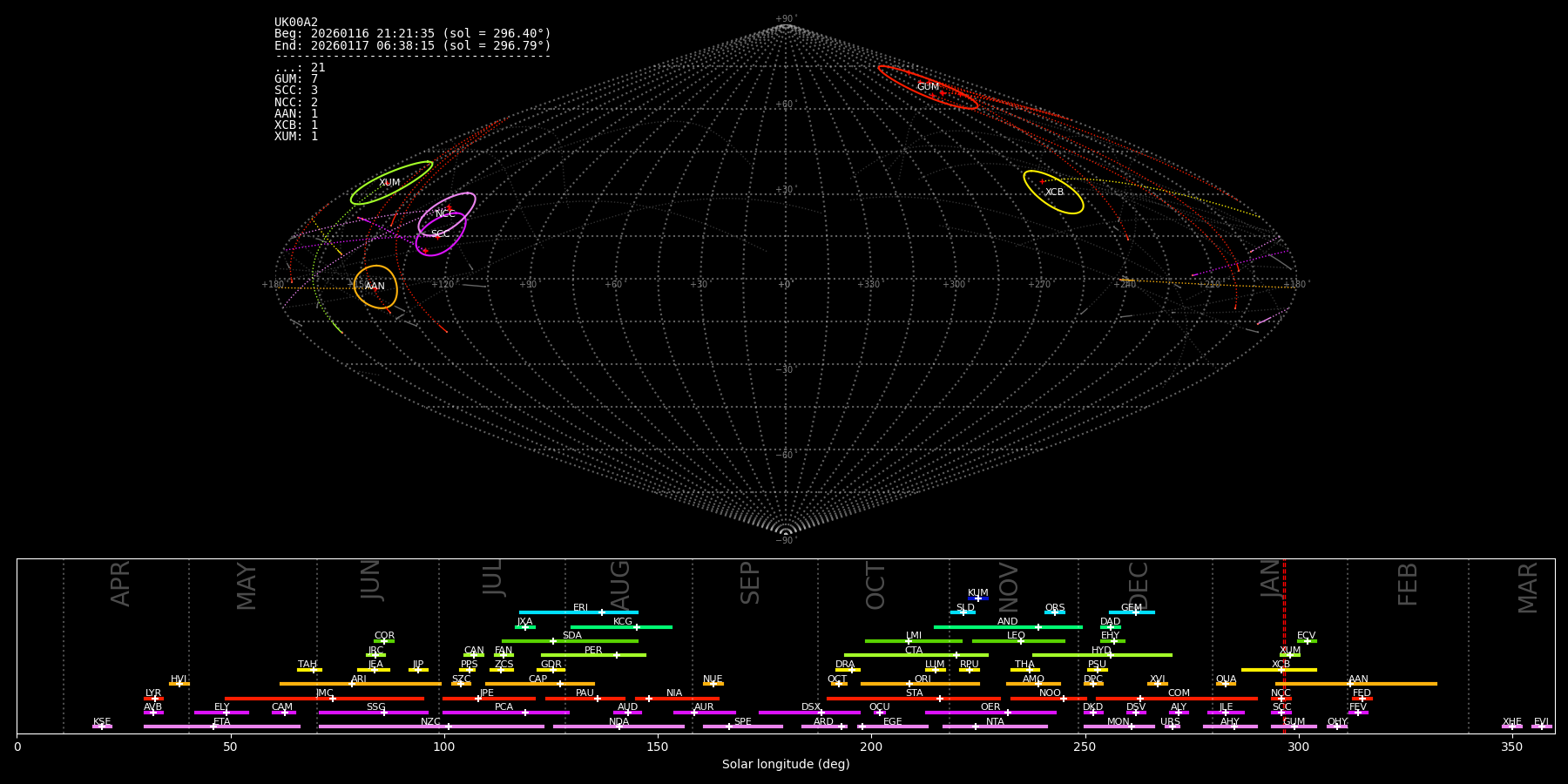
Task: Click the KUM peak marker in the timeline
Action: [x=978, y=598]
